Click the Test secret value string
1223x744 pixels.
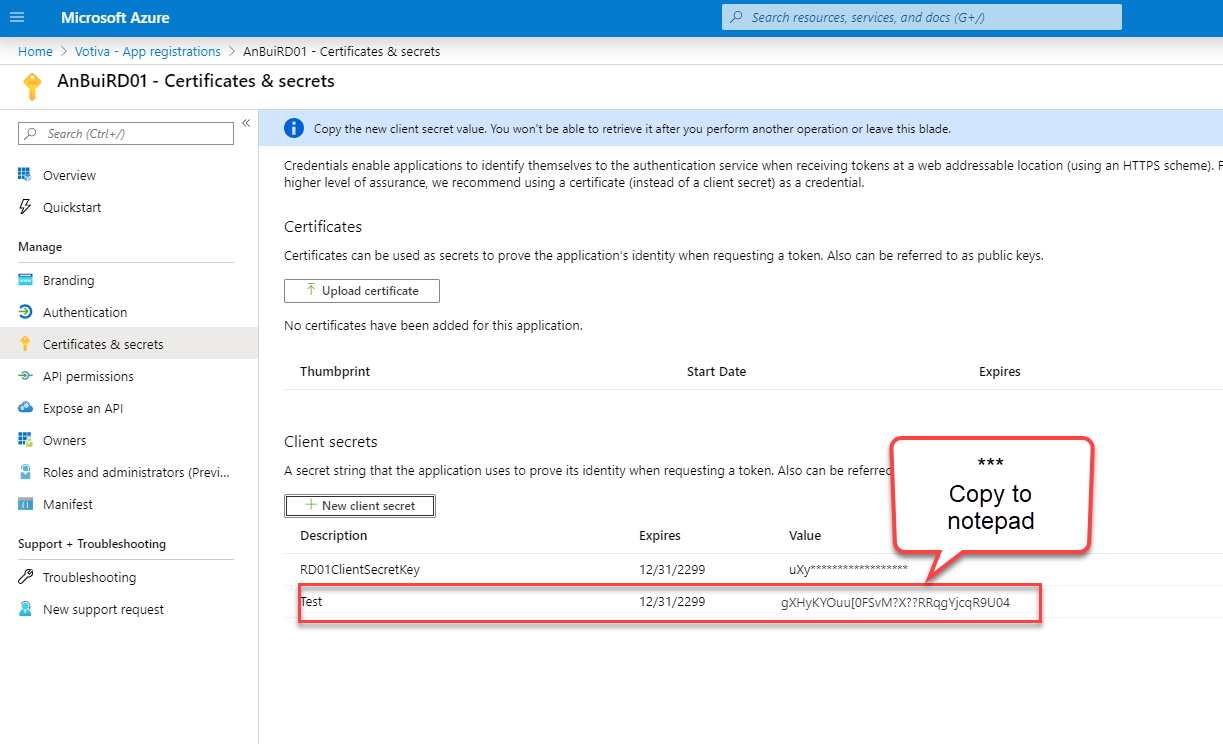(x=895, y=603)
